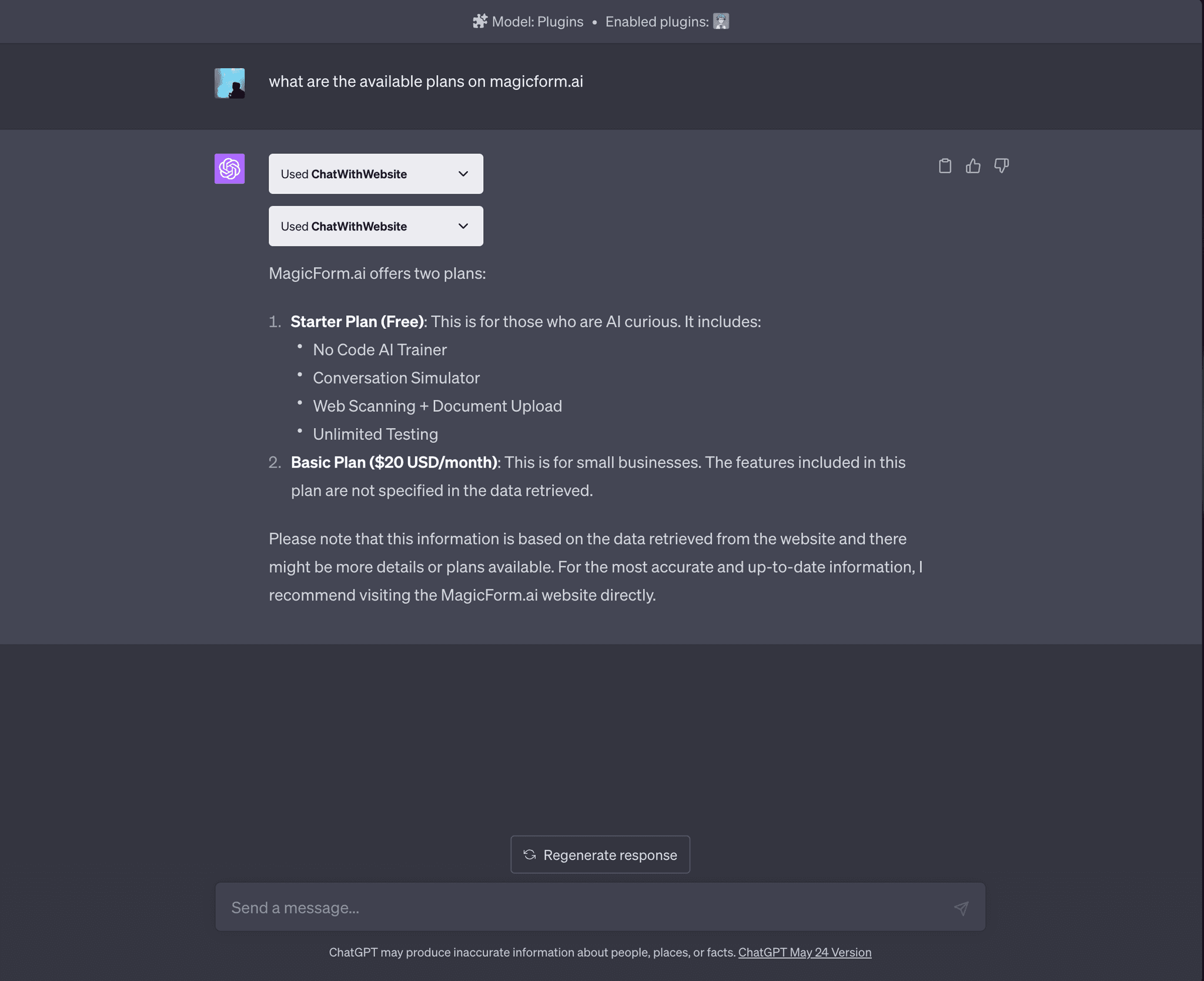This screenshot has width=1204, height=981.
Task: Click the Send a message input field
Action: coord(600,907)
